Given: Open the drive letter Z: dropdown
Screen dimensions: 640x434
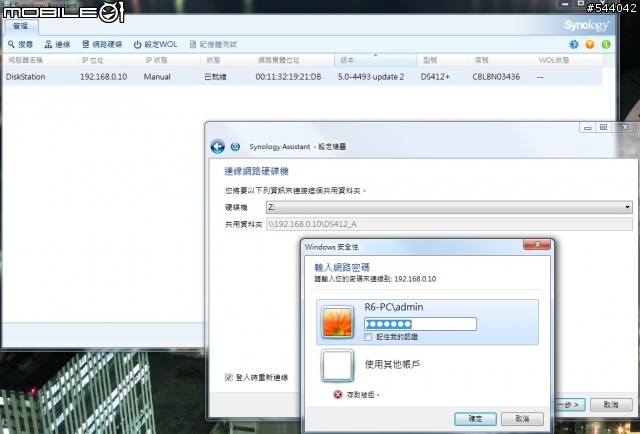Looking at the screenshot, I should click(449, 207).
